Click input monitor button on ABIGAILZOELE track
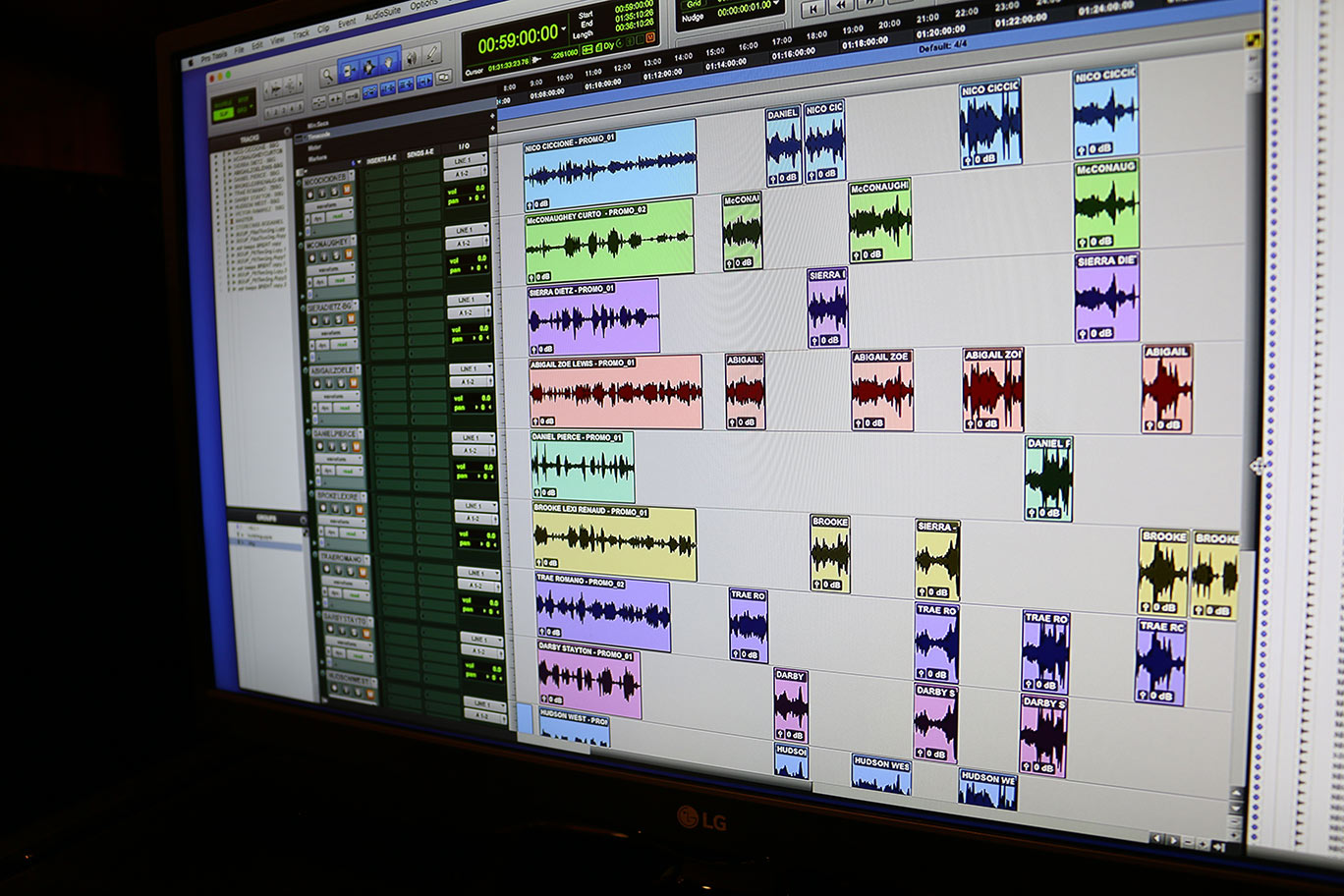The height and width of the screenshot is (896, 1344). (328, 383)
